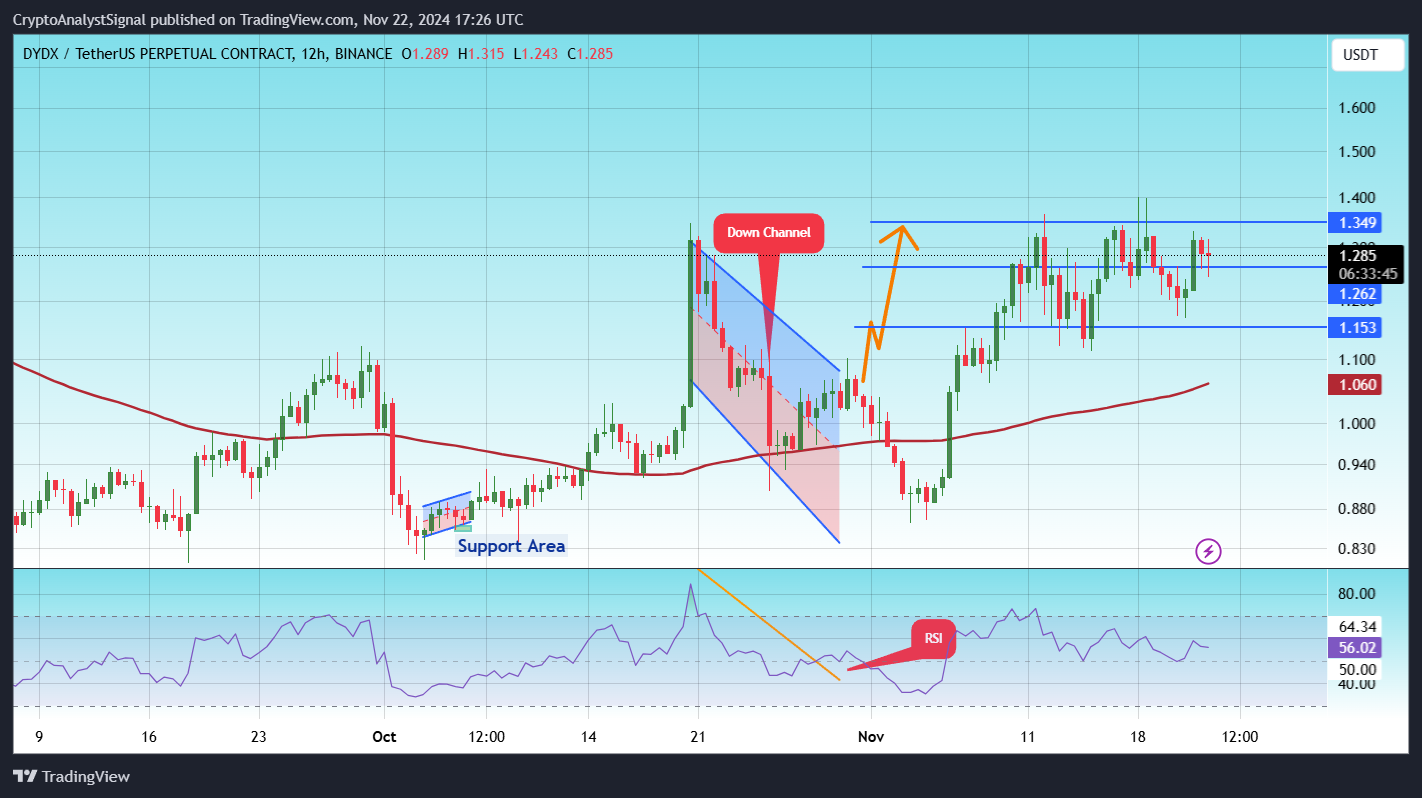The width and height of the screenshot is (1422, 798).
Task: Click the 1.153 blue price label
Action: [1357, 327]
